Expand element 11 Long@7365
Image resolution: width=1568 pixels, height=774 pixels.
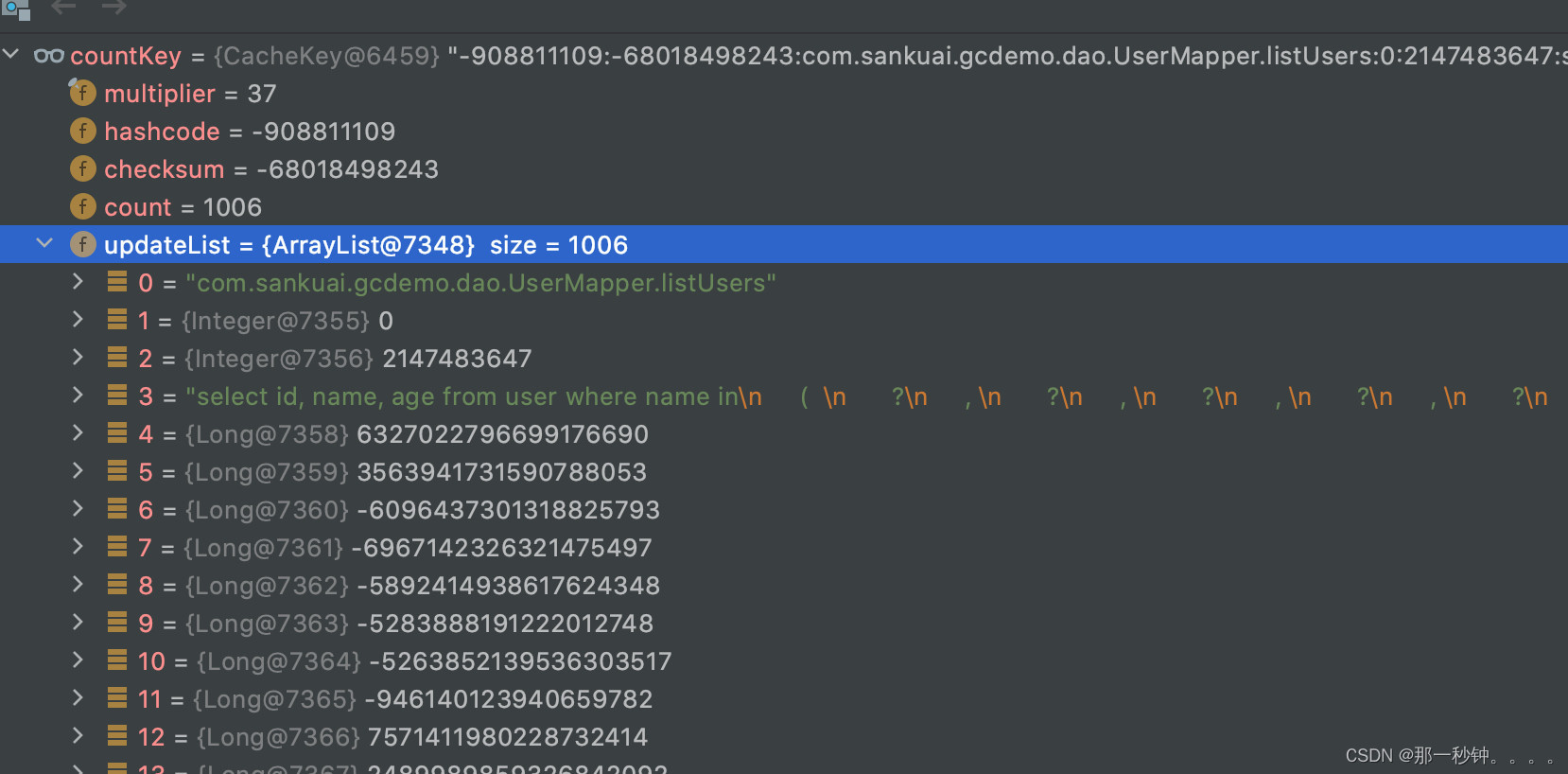pos(78,698)
